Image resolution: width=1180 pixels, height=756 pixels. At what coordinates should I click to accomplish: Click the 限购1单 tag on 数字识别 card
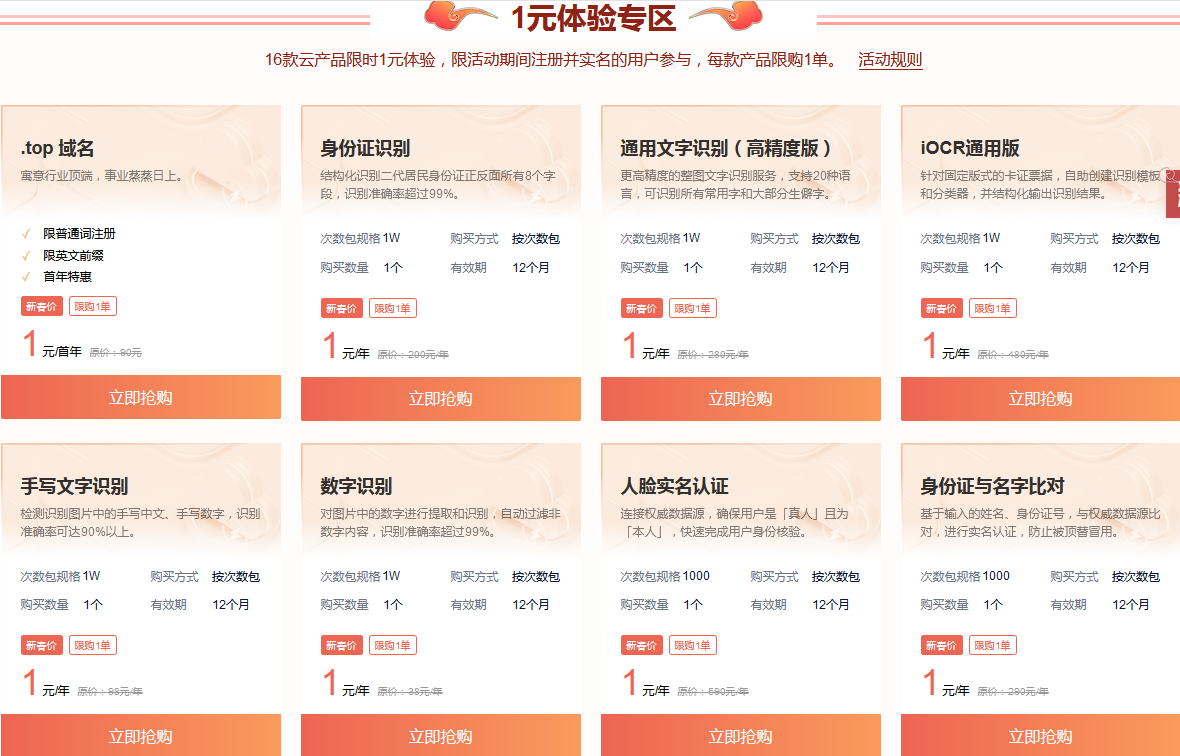[x=393, y=645]
